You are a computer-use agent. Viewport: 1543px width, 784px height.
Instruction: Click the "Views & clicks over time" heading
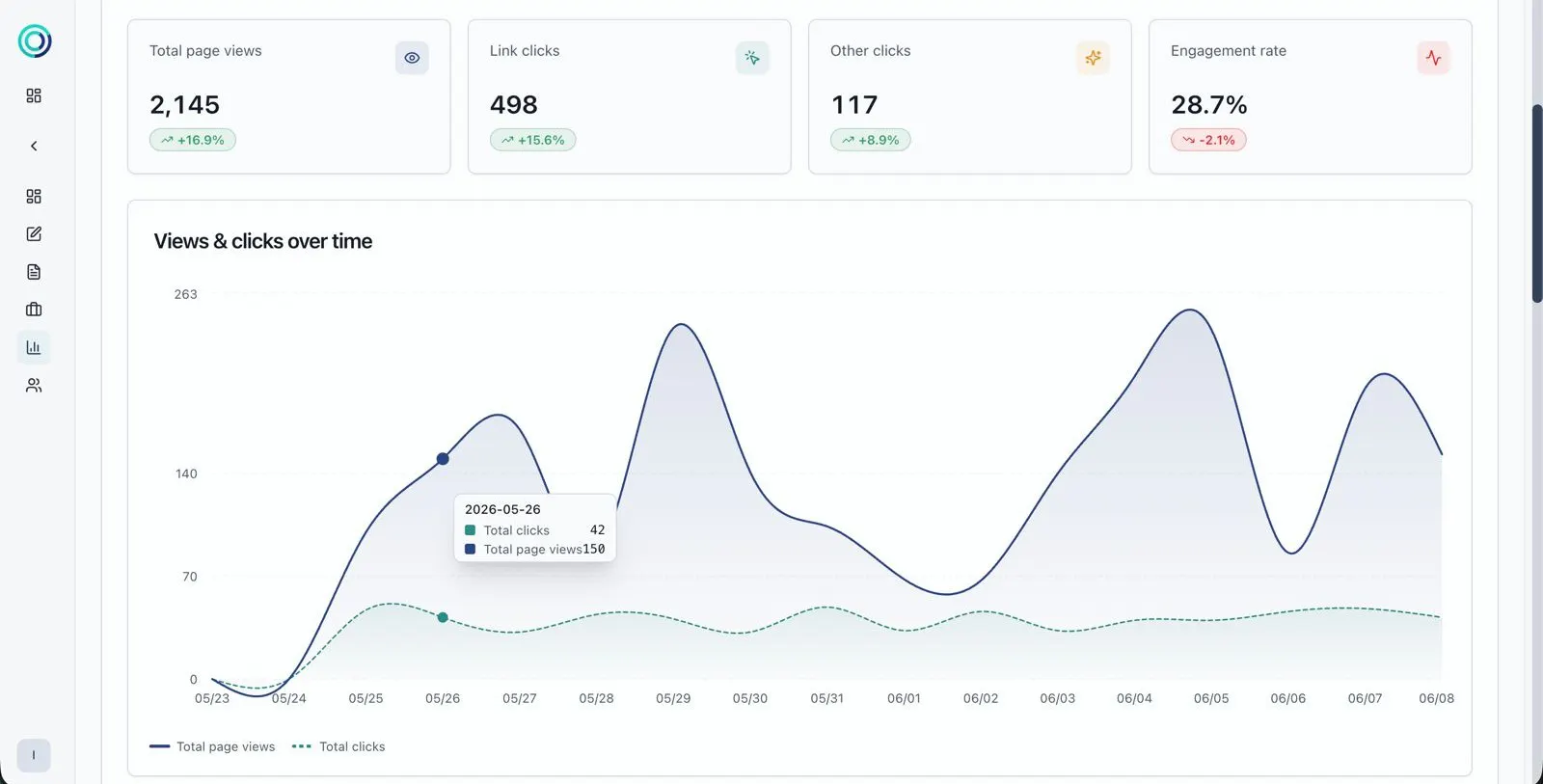coord(263,241)
